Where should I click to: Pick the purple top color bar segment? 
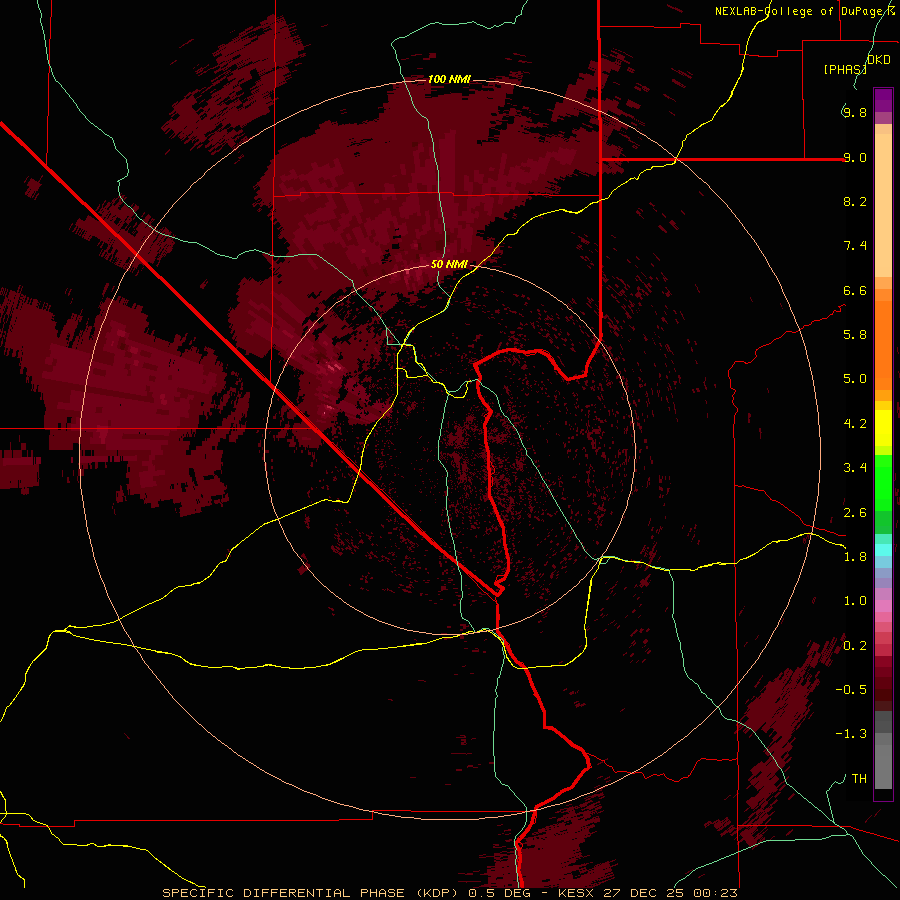tap(883, 100)
